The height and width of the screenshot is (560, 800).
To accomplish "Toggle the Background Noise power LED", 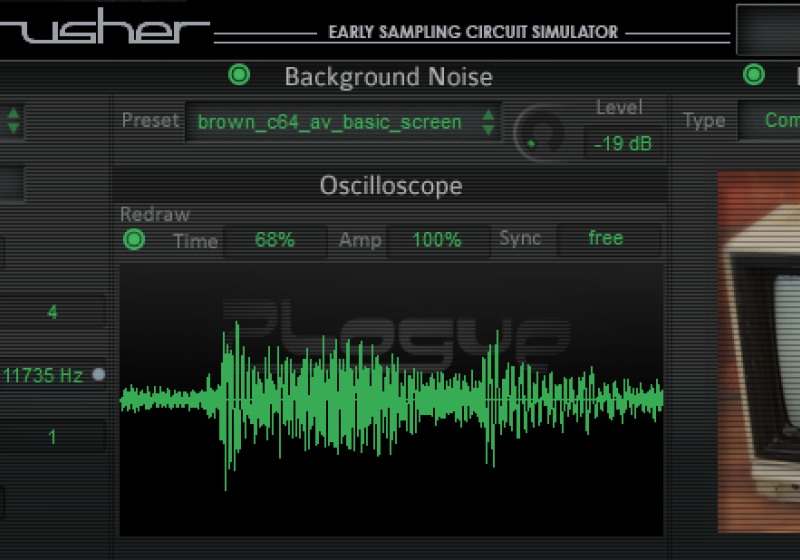I will [x=239, y=75].
